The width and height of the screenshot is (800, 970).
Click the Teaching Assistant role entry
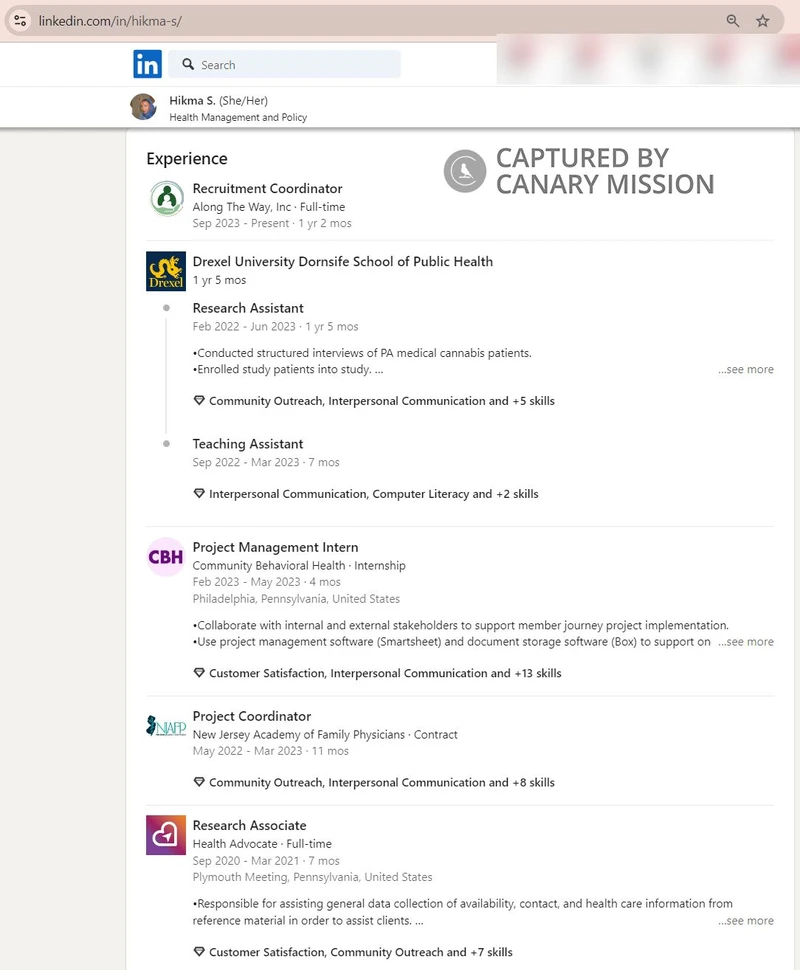pos(247,444)
